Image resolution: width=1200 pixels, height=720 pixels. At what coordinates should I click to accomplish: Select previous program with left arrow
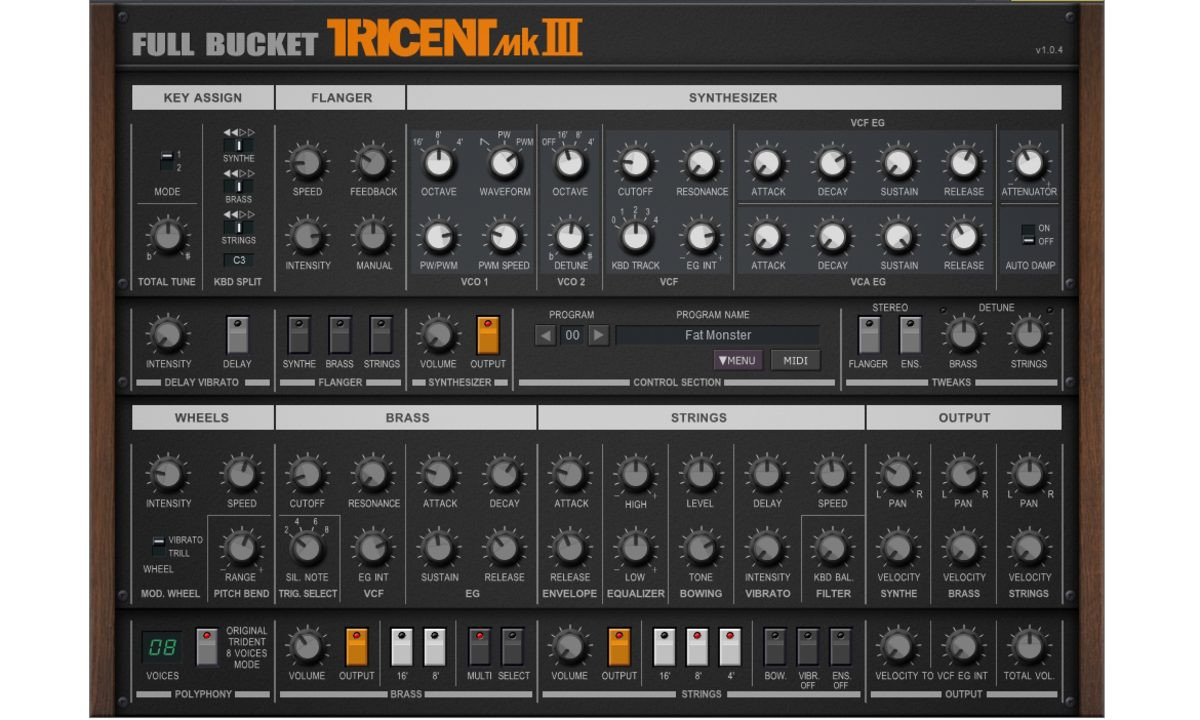(545, 336)
